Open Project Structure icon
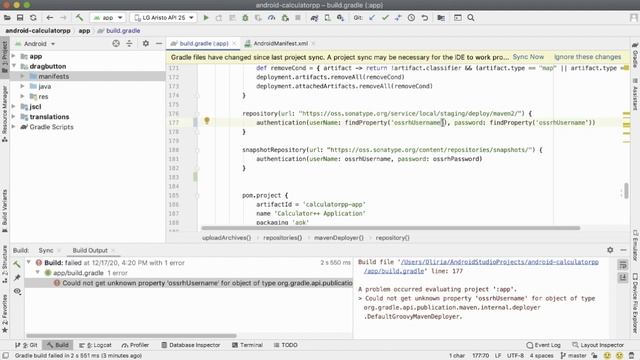Screen dimensions: 640x360 (x=441, y=18)
